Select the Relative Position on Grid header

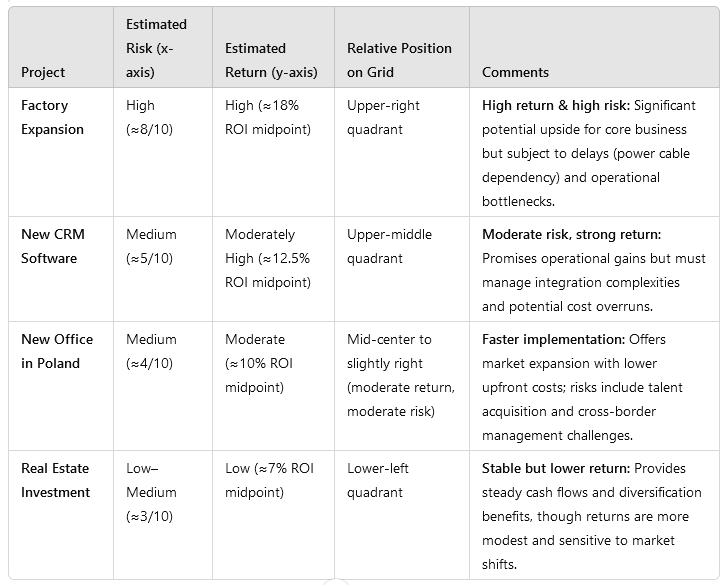pyautogui.click(x=399, y=60)
